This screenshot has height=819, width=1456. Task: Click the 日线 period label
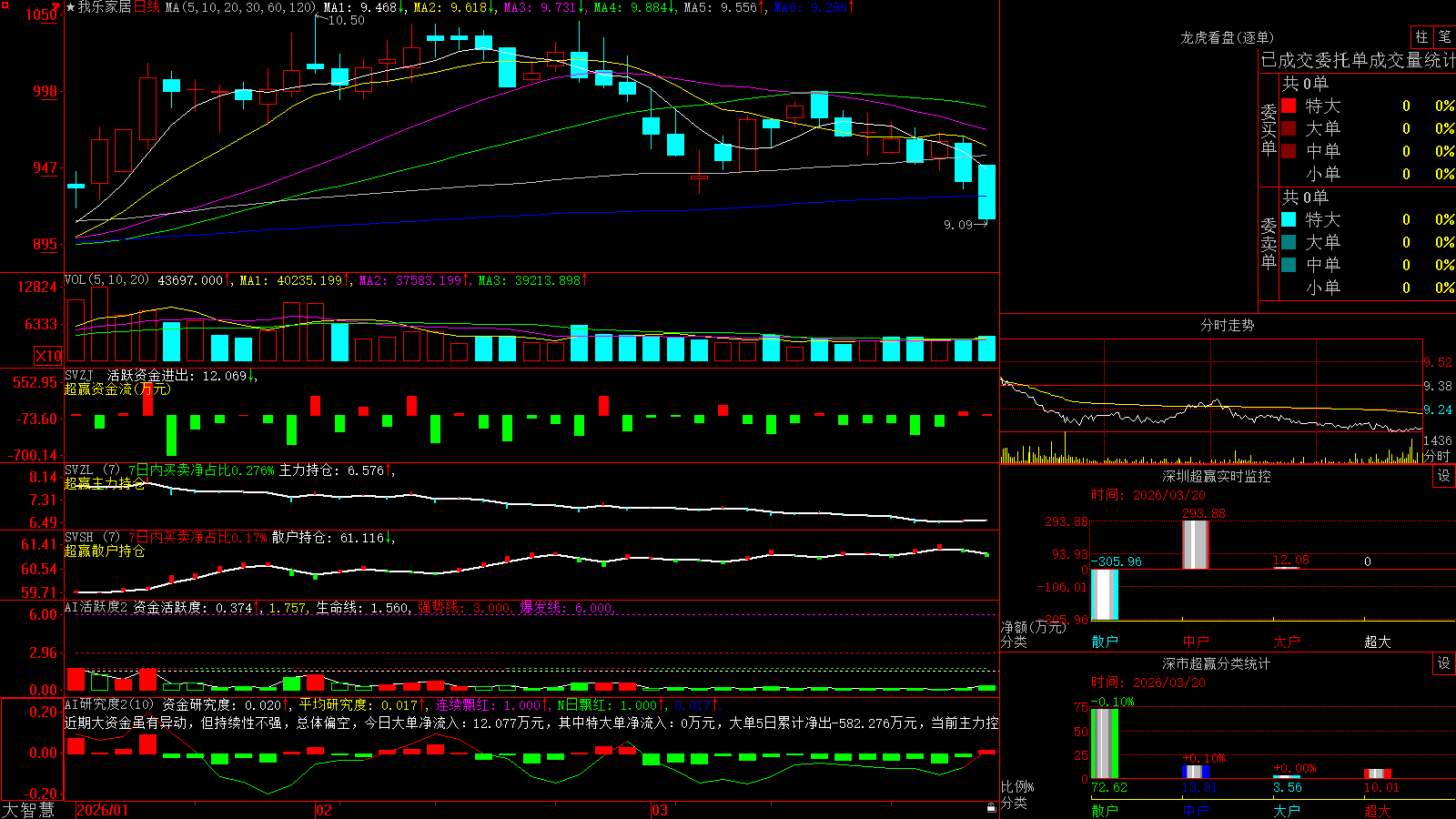(147, 7)
